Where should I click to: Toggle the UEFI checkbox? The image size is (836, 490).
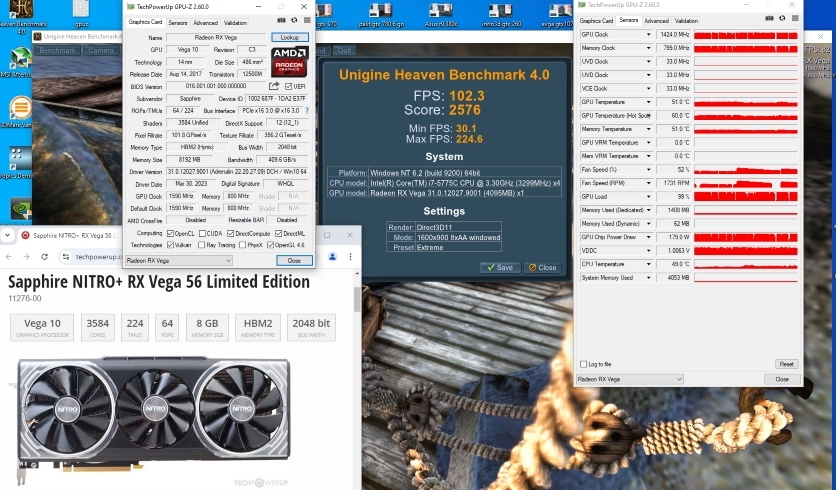(x=288, y=86)
